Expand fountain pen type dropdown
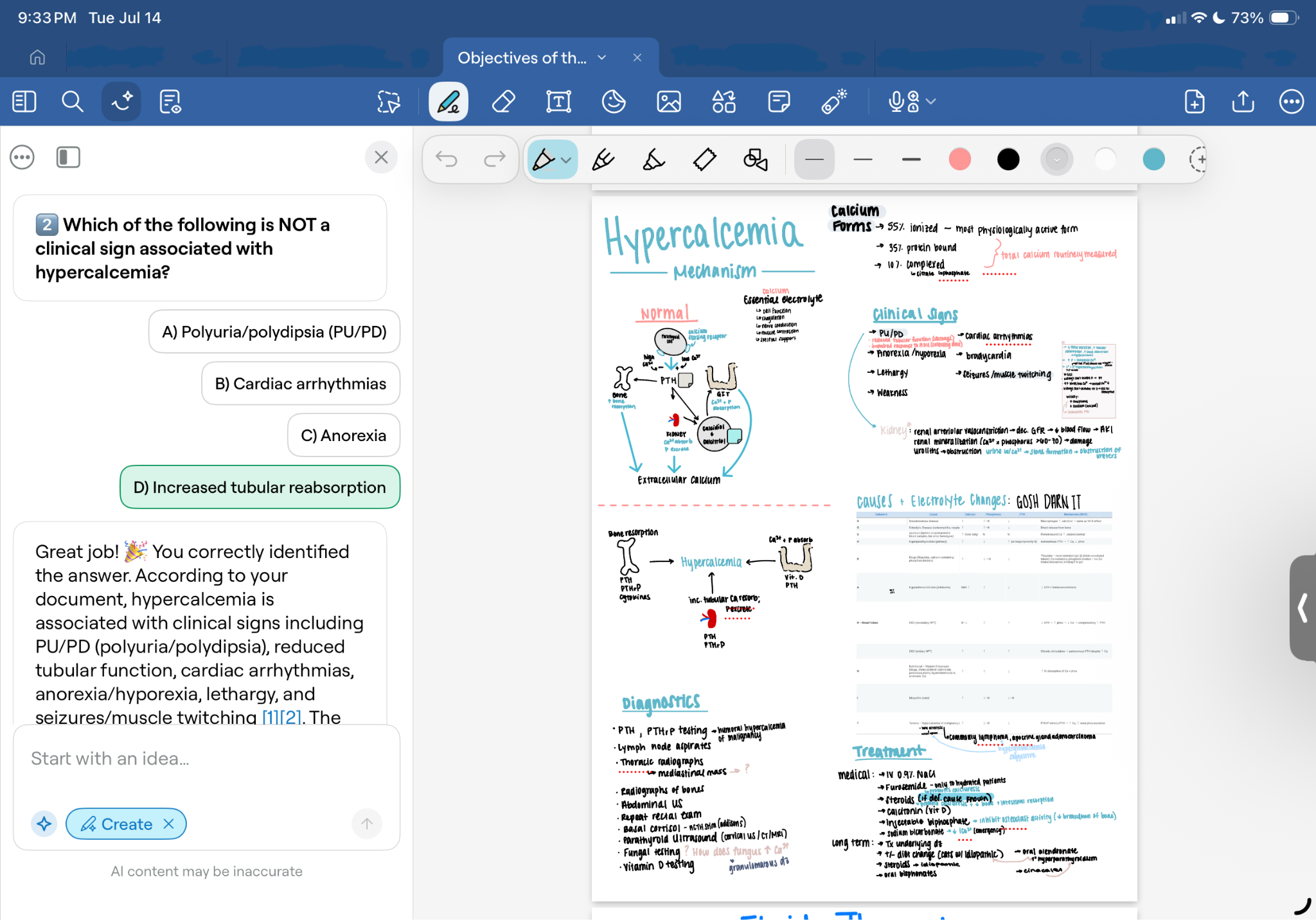This screenshot has height=920, width=1316. click(x=566, y=159)
